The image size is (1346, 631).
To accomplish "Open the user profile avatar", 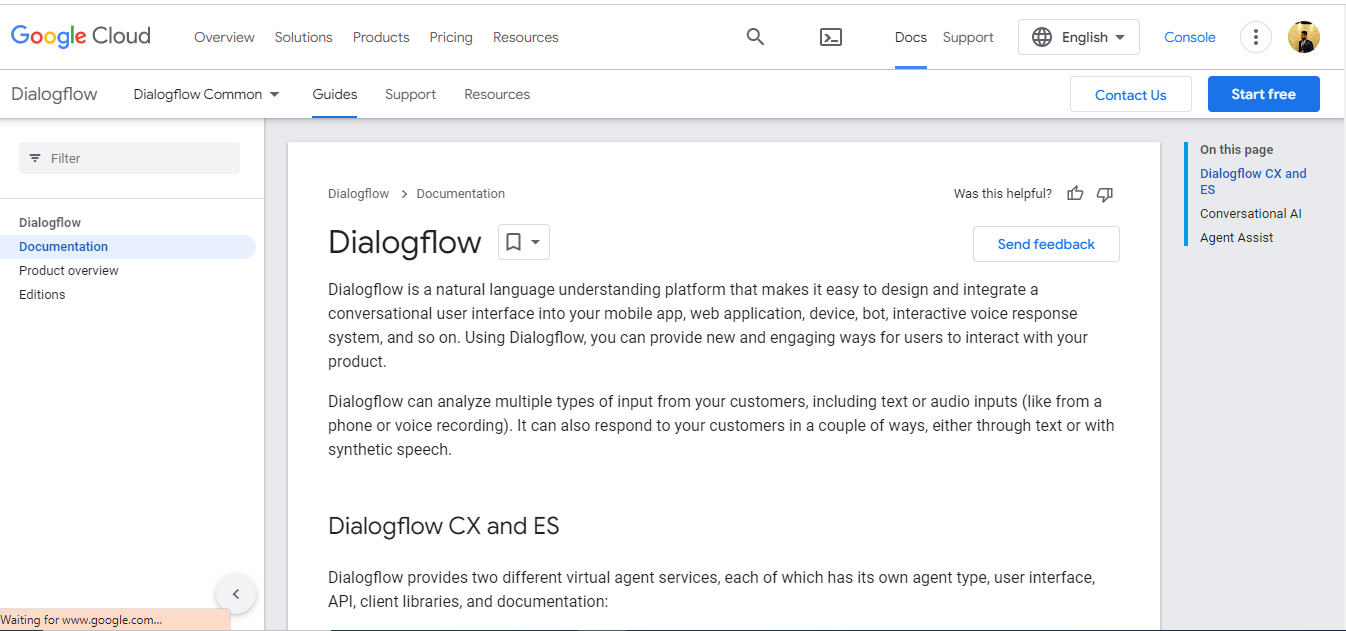I will [1304, 37].
